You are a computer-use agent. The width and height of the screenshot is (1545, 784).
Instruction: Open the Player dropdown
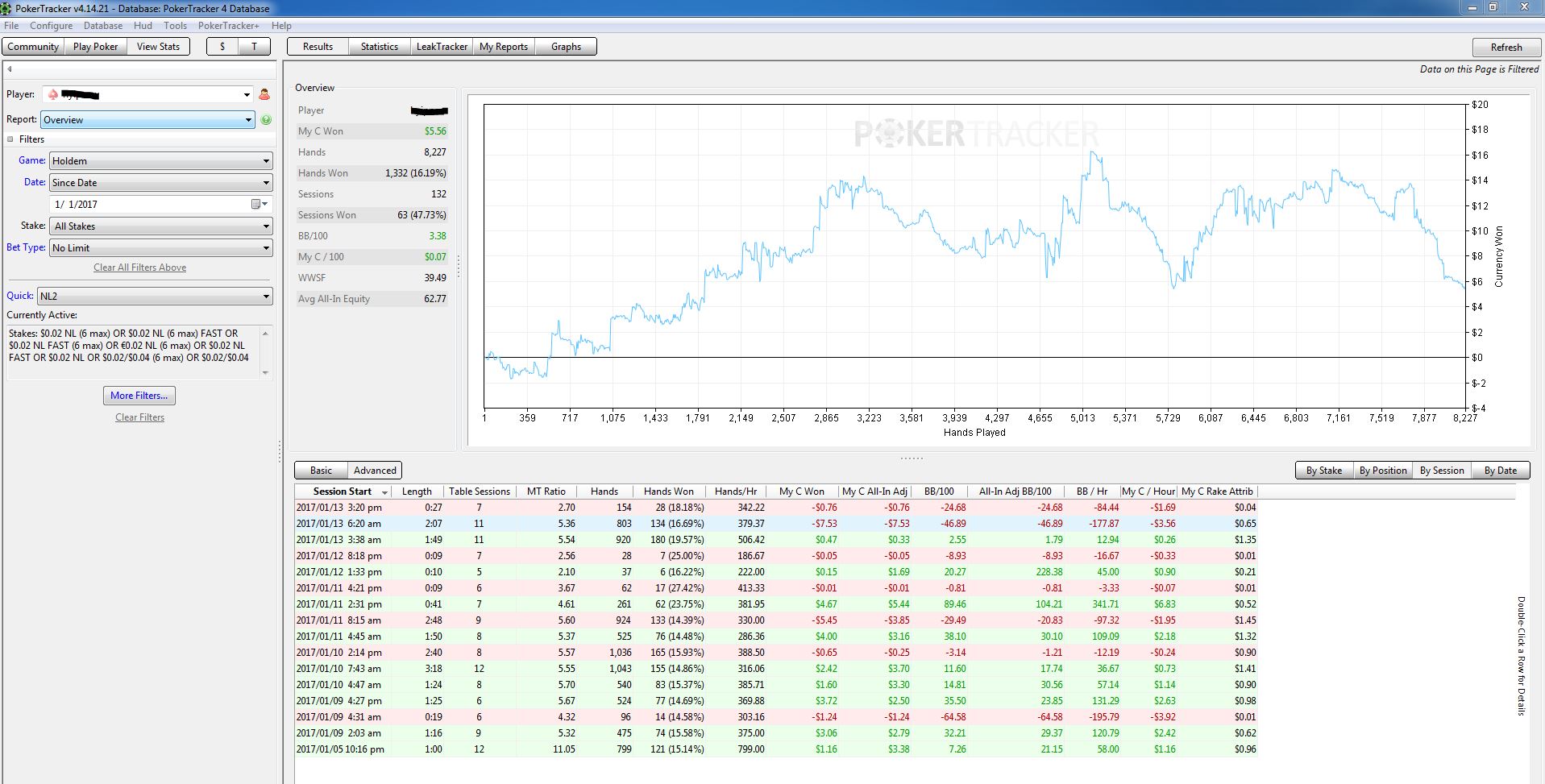point(247,94)
